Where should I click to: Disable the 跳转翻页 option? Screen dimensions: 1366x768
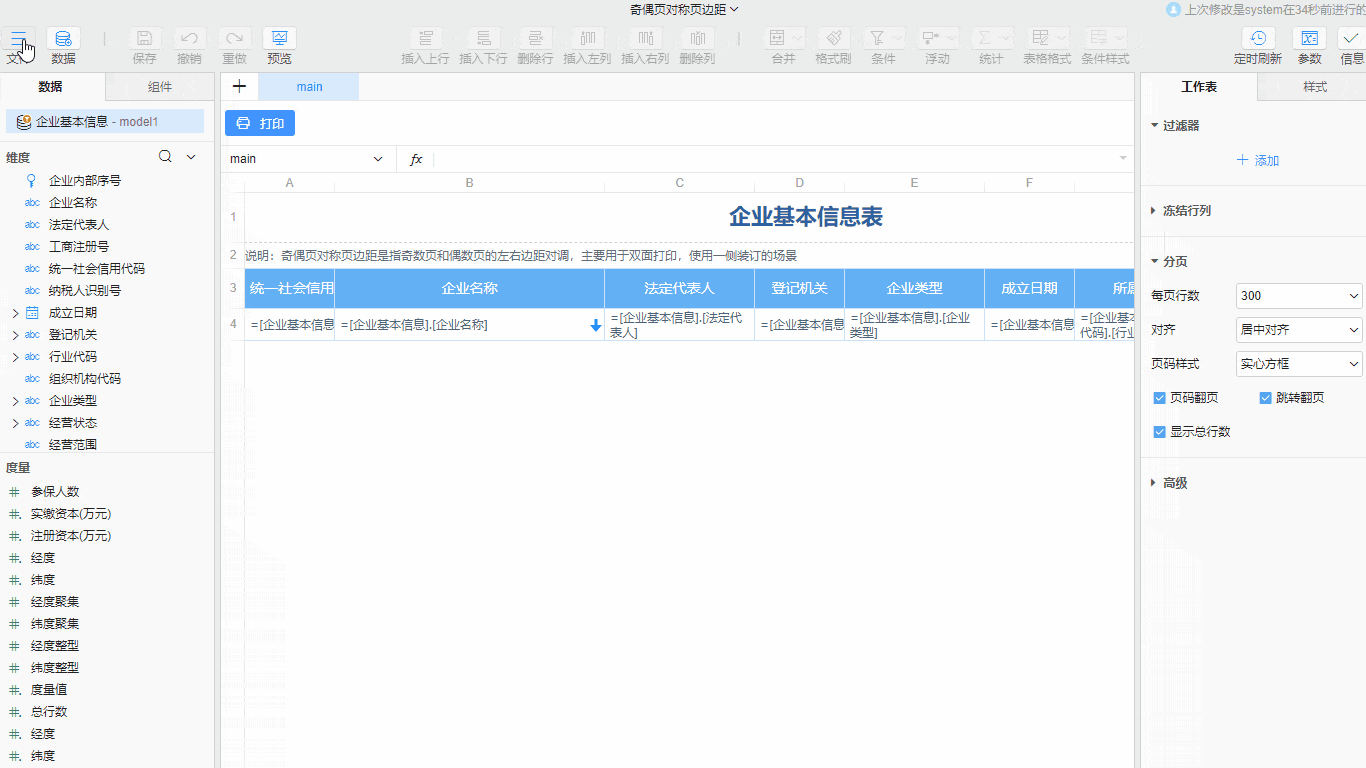1265,397
